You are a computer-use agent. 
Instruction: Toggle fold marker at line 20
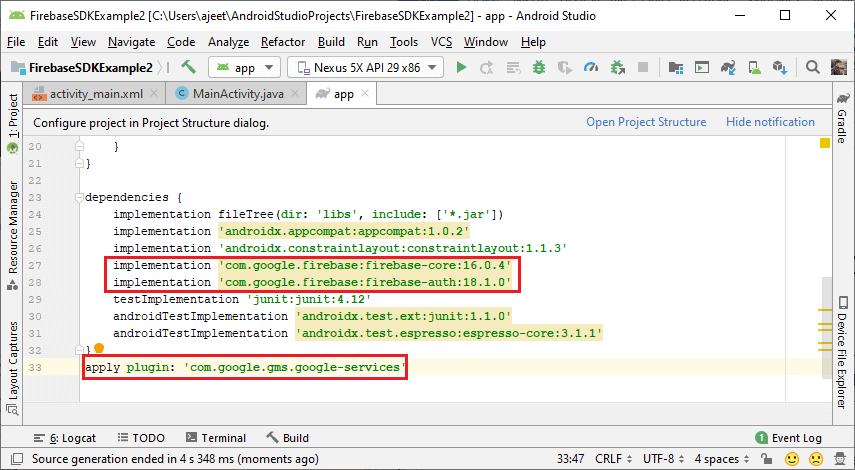pyautogui.click(x=80, y=146)
